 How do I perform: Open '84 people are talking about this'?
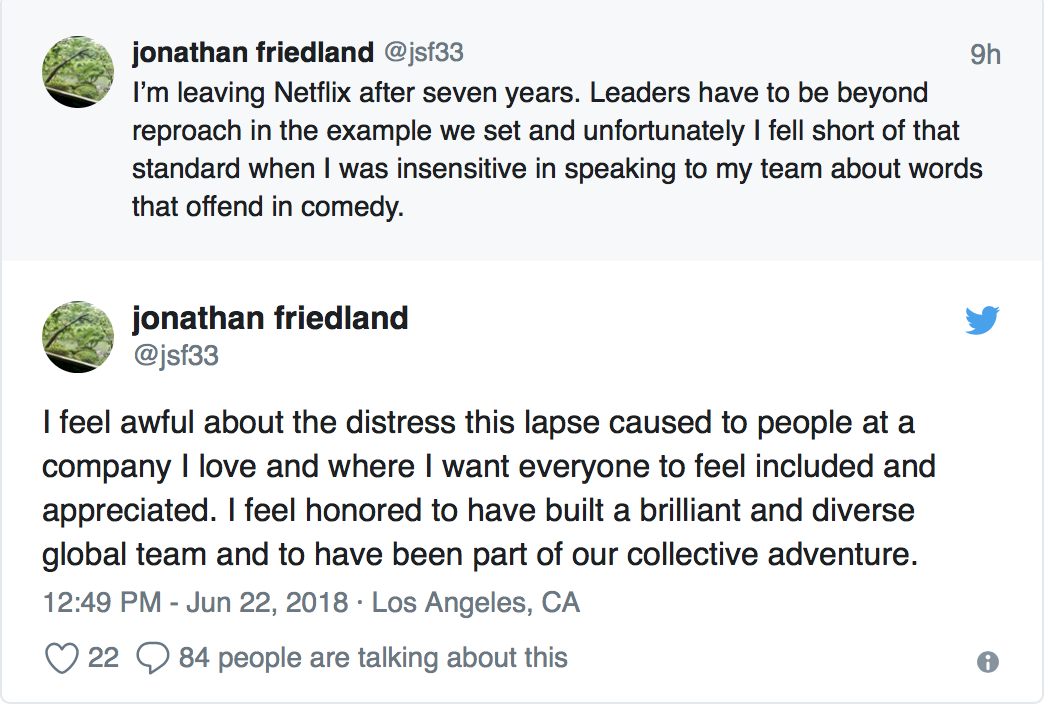pyautogui.click(x=373, y=658)
